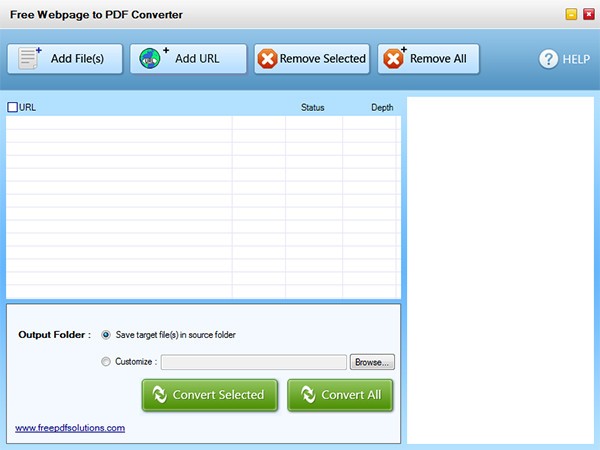
Task: Select the Customize output folder radio button
Action: 106,362
